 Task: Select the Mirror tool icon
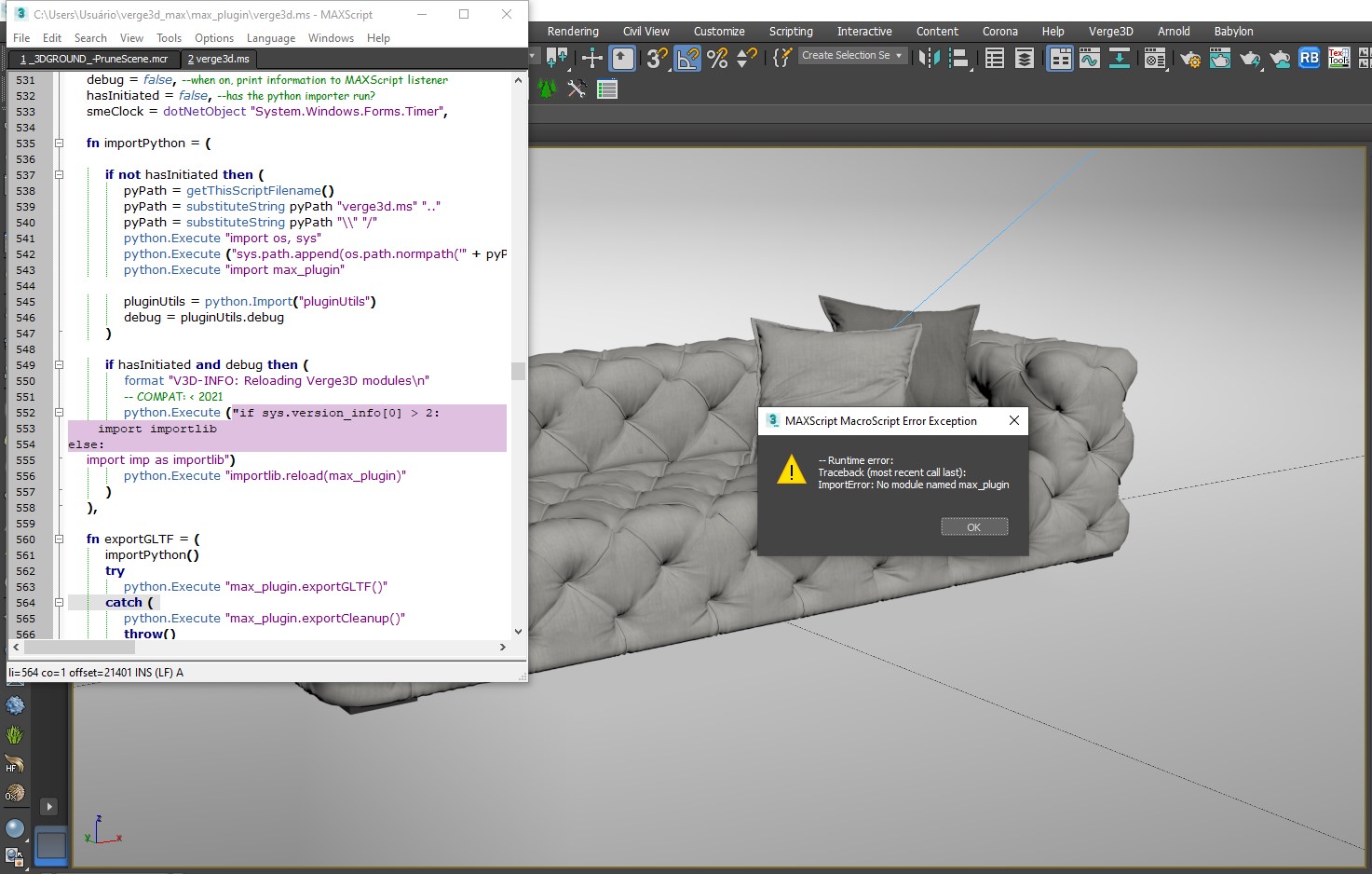pos(929,58)
